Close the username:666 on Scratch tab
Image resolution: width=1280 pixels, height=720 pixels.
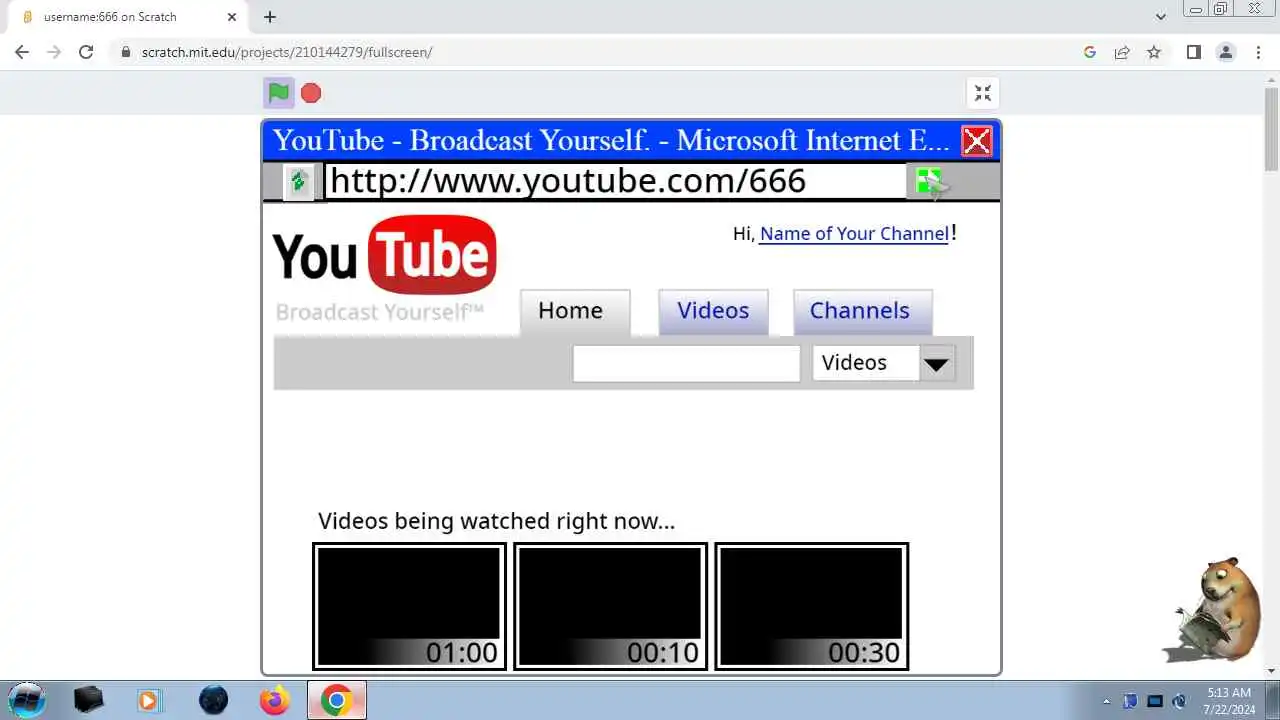click(x=232, y=17)
